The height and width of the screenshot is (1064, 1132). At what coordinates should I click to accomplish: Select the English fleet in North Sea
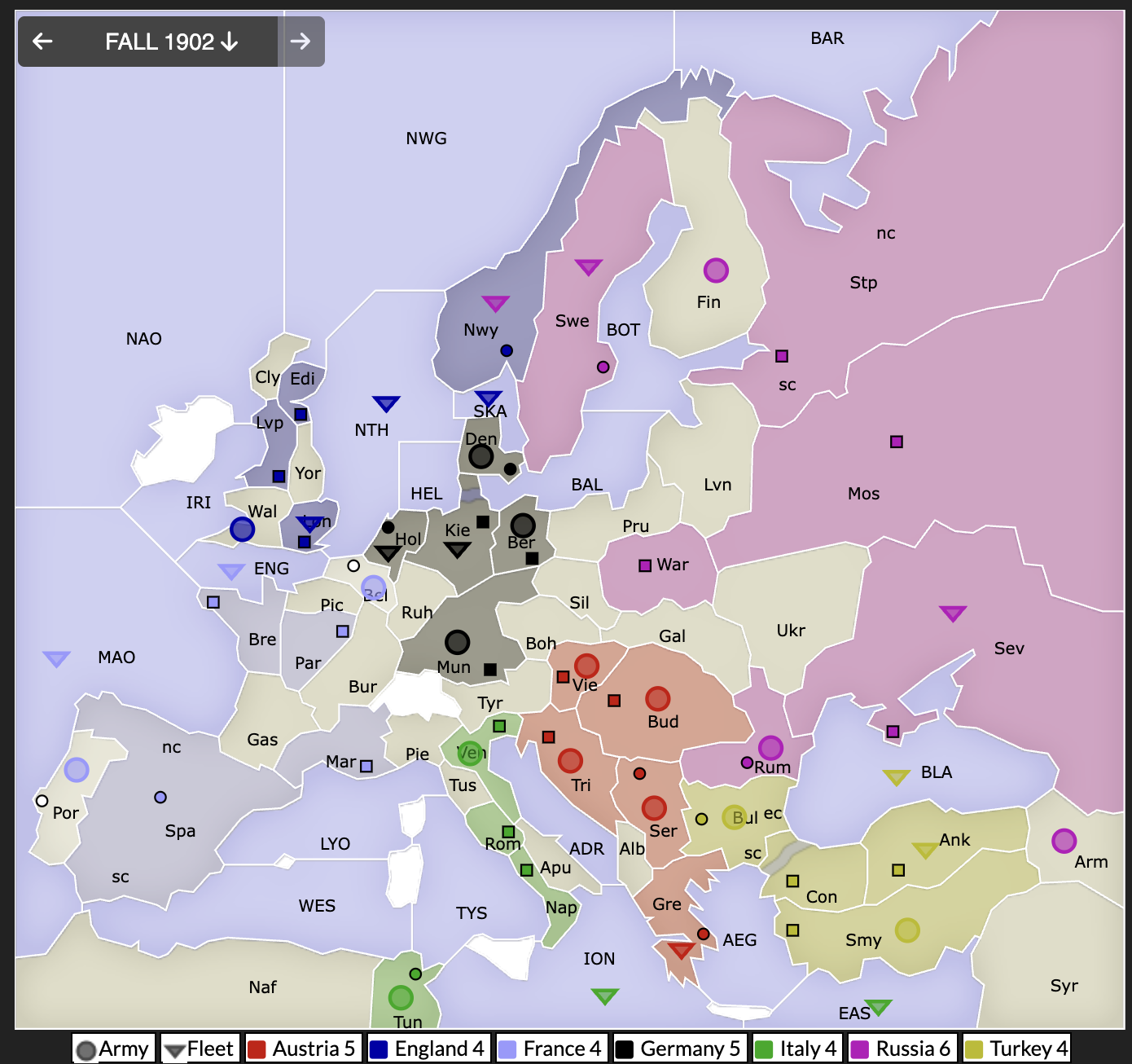click(386, 403)
